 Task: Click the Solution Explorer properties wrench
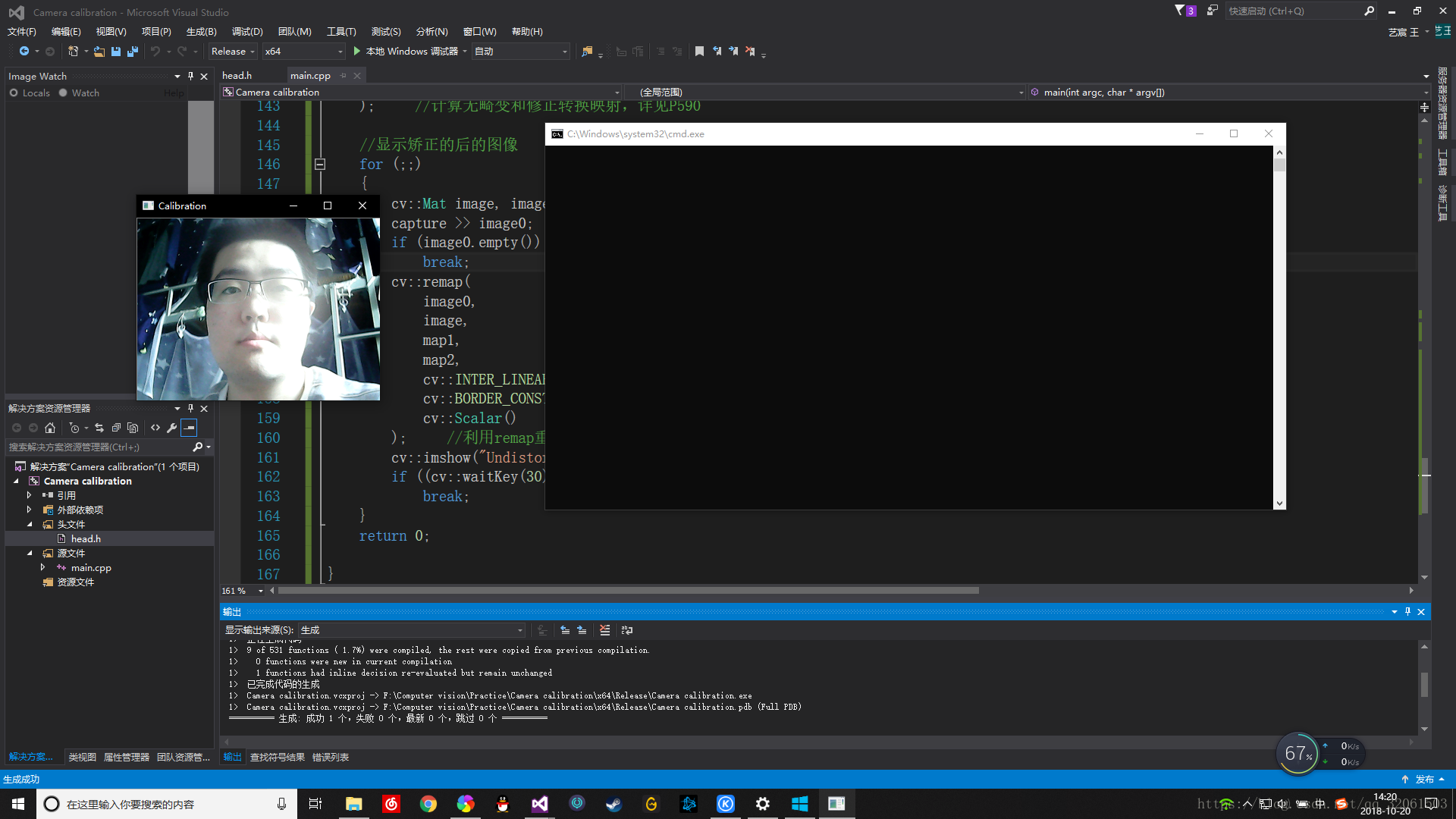click(x=172, y=428)
